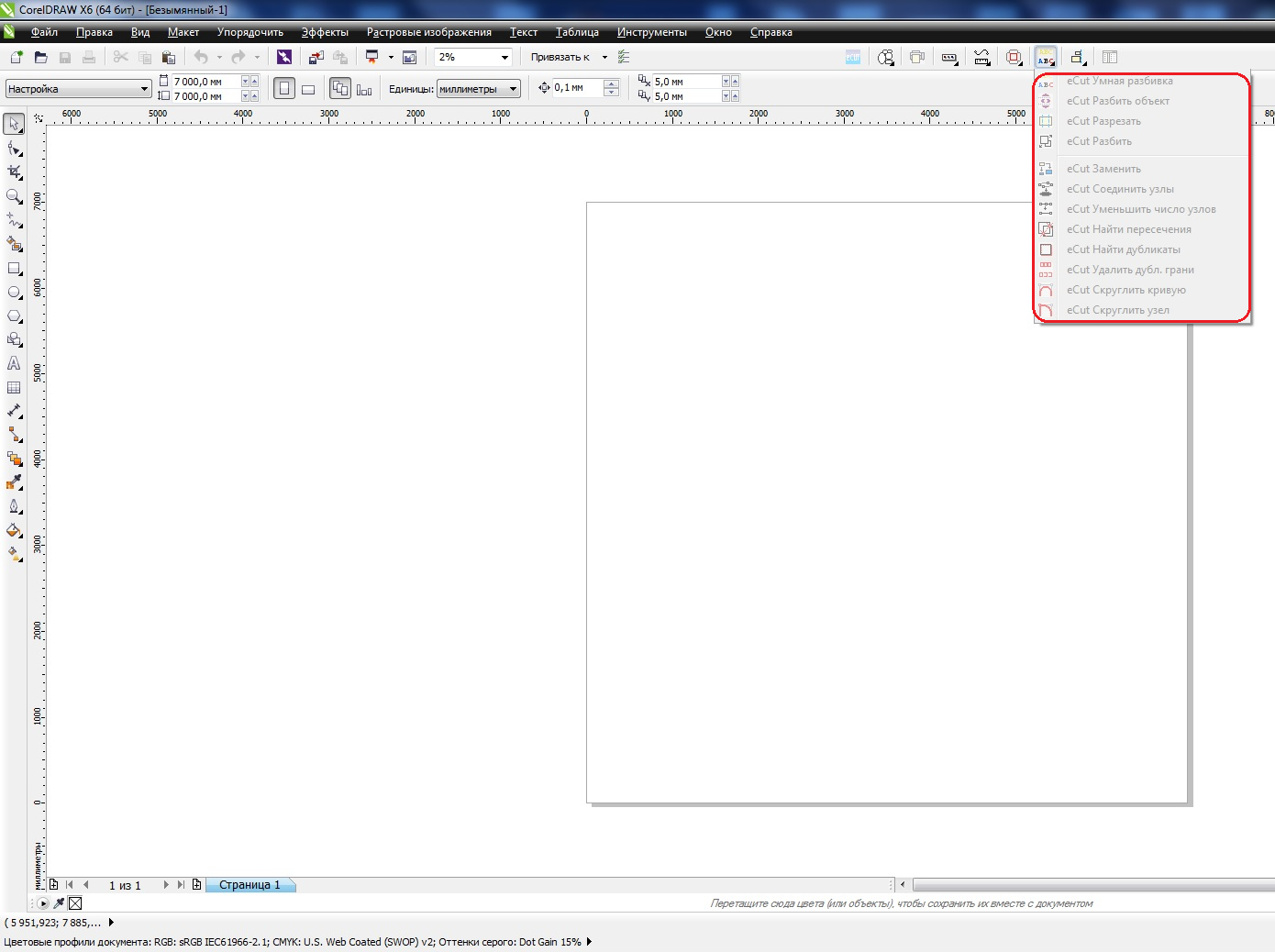Go to last page arrow
The width and height of the screenshot is (1275, 952).
coord(181,885)
